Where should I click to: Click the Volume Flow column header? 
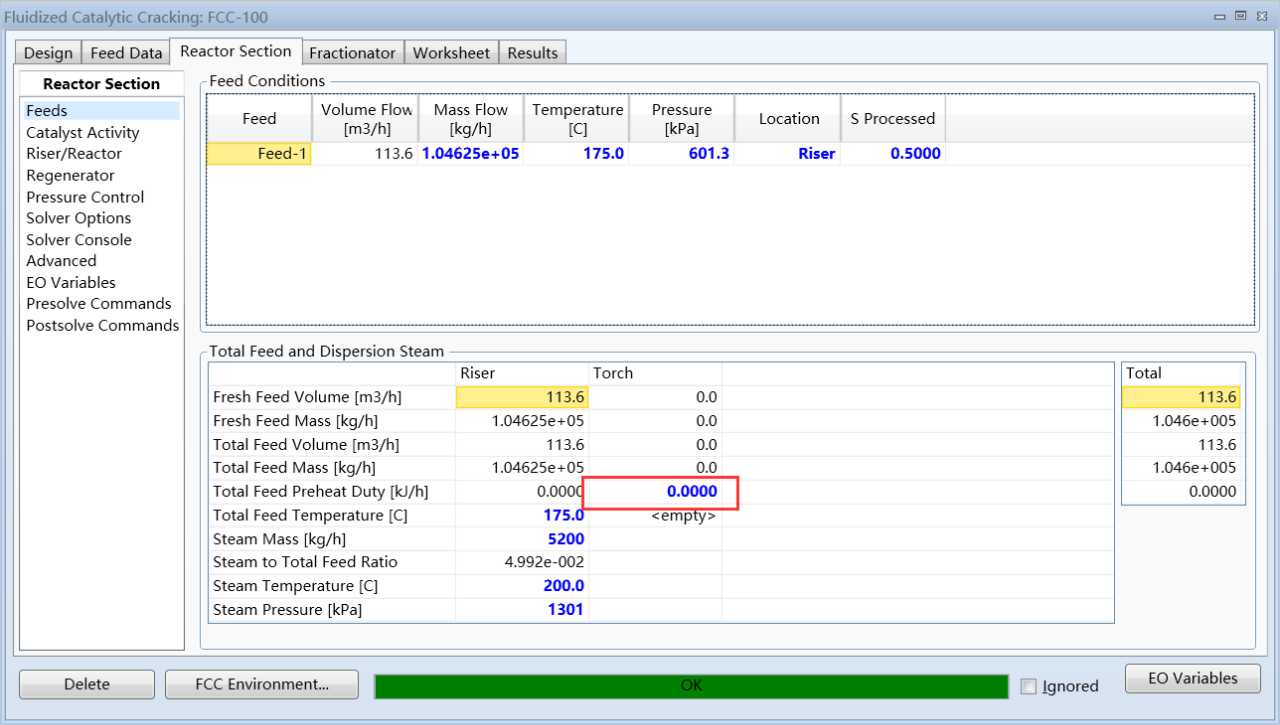365,119
